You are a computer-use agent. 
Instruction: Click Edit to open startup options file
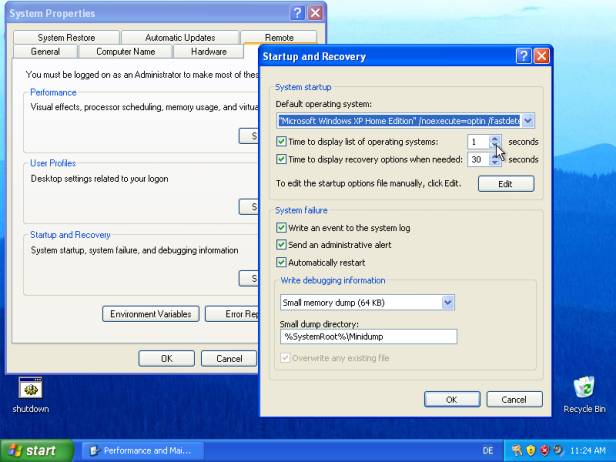[506, 184]
